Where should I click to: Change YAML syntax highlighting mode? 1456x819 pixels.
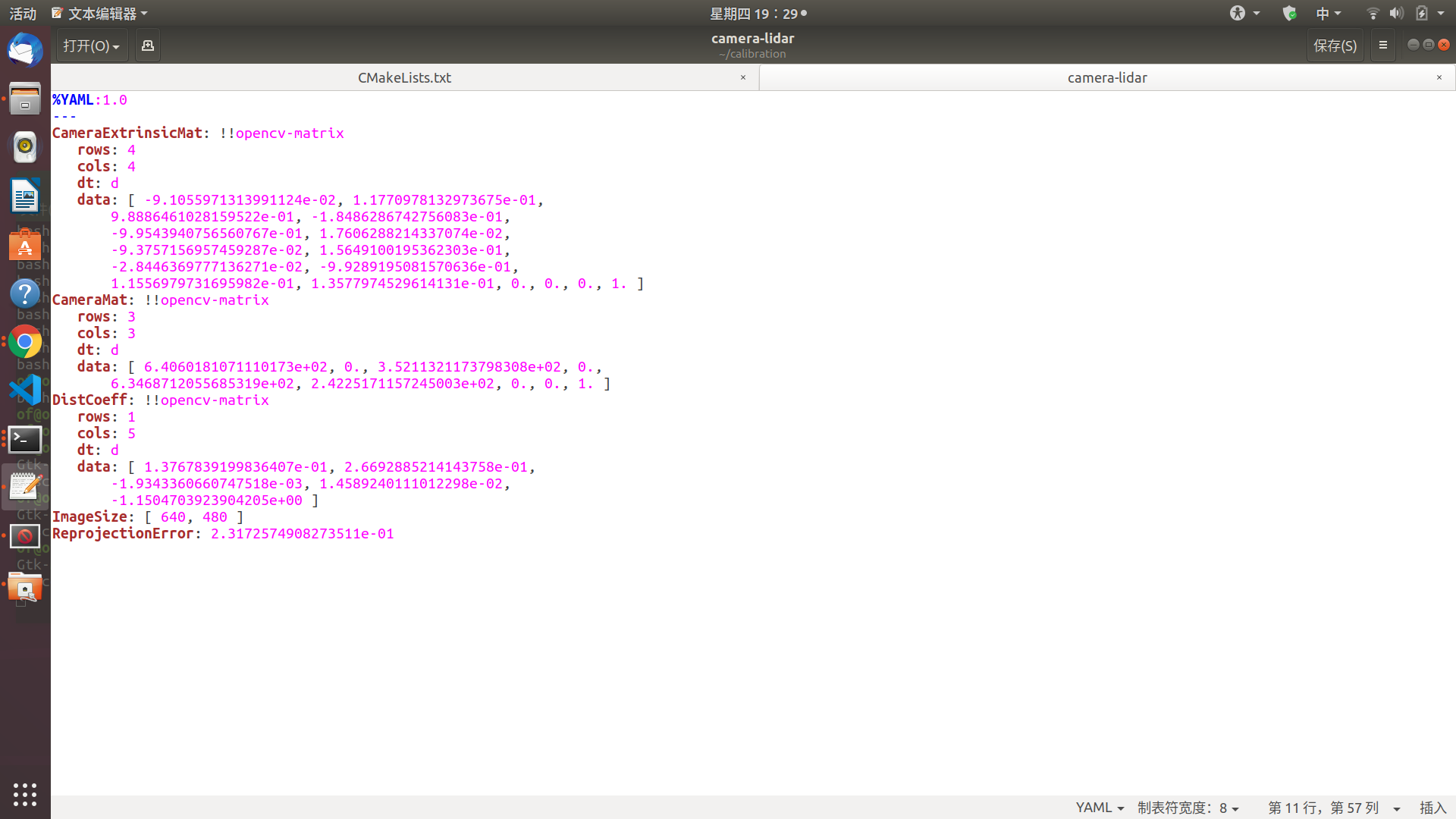coord(1099,808)
